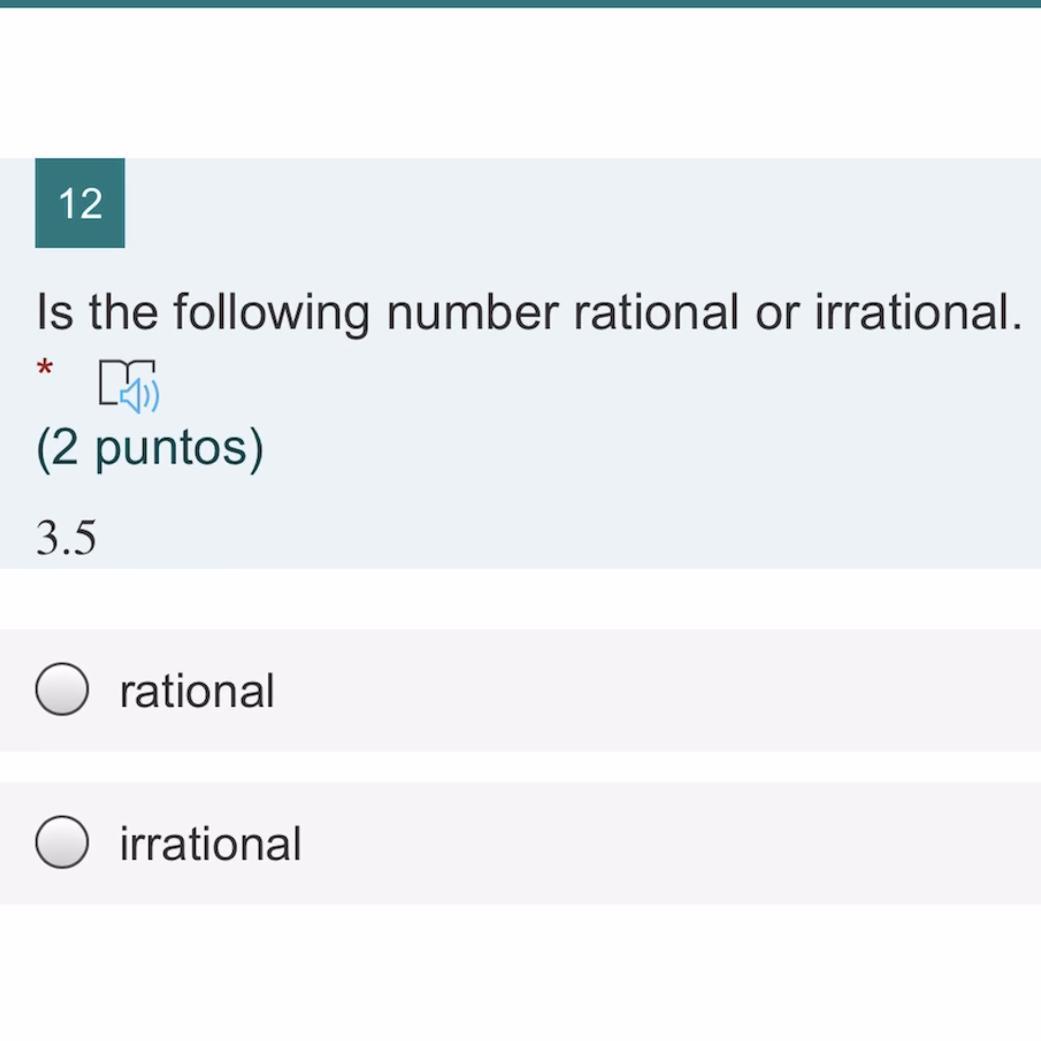
Task: Click empty space in the irrational option row
Action: coord(650,843)
